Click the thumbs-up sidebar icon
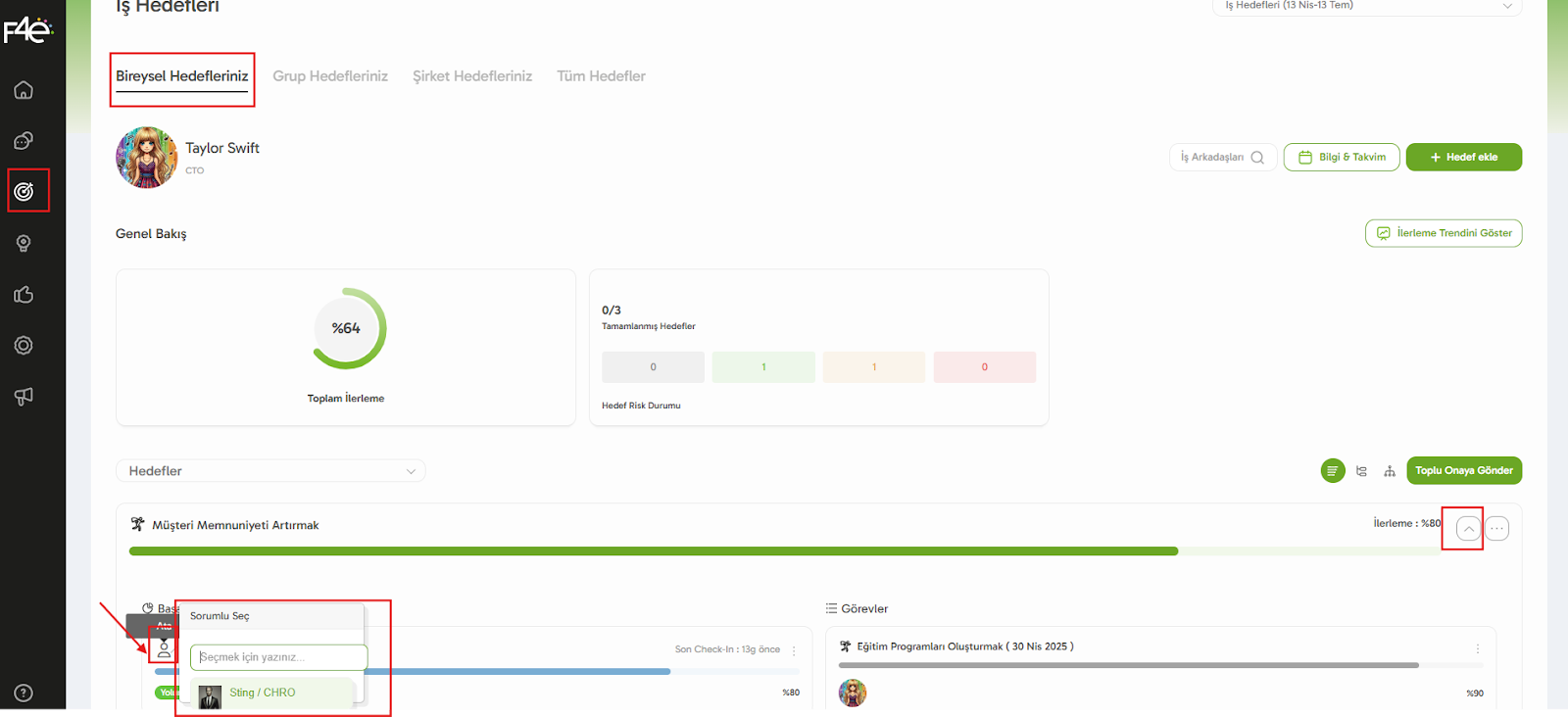 [24, 295]
